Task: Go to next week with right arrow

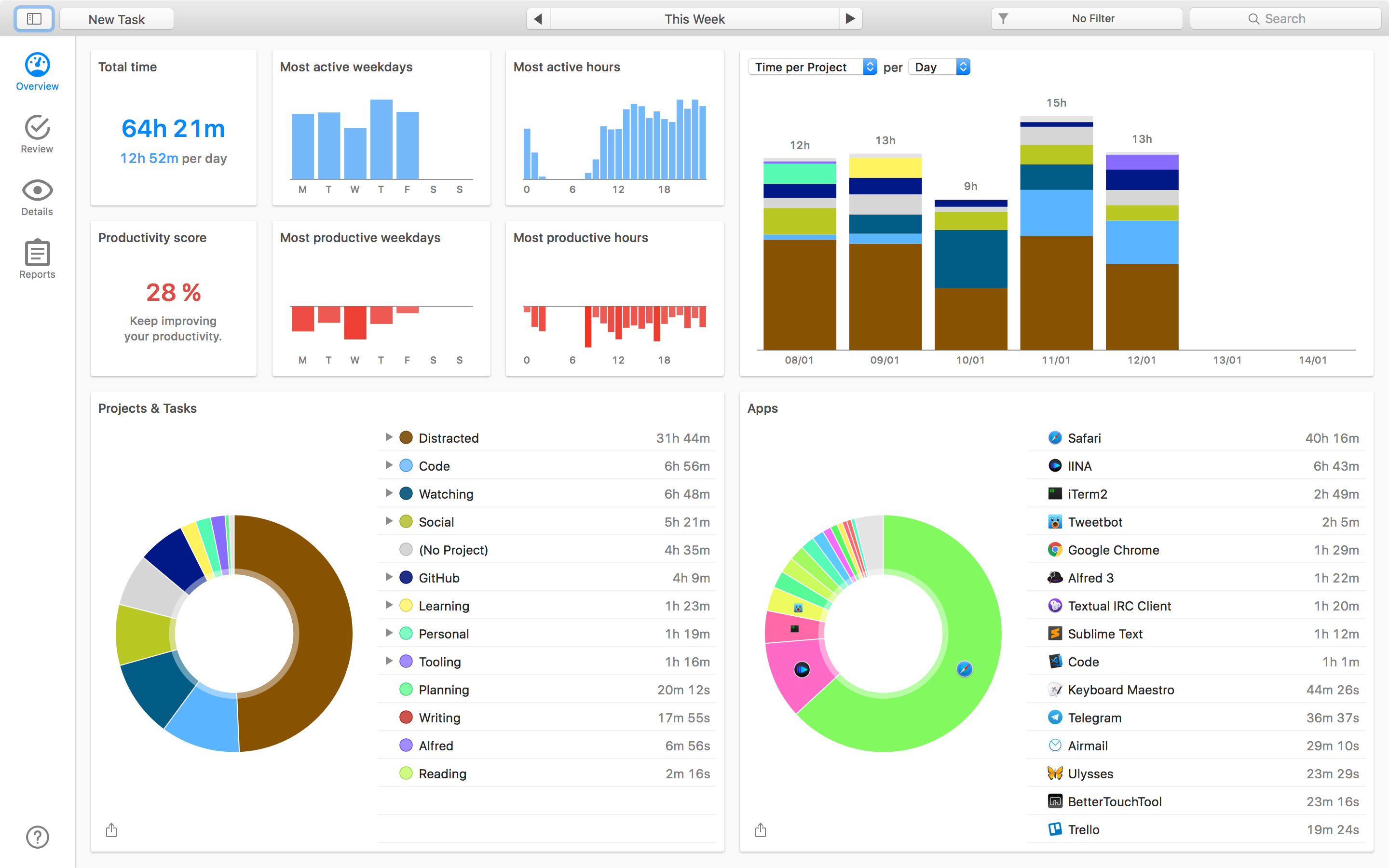Action: [851, 19]
